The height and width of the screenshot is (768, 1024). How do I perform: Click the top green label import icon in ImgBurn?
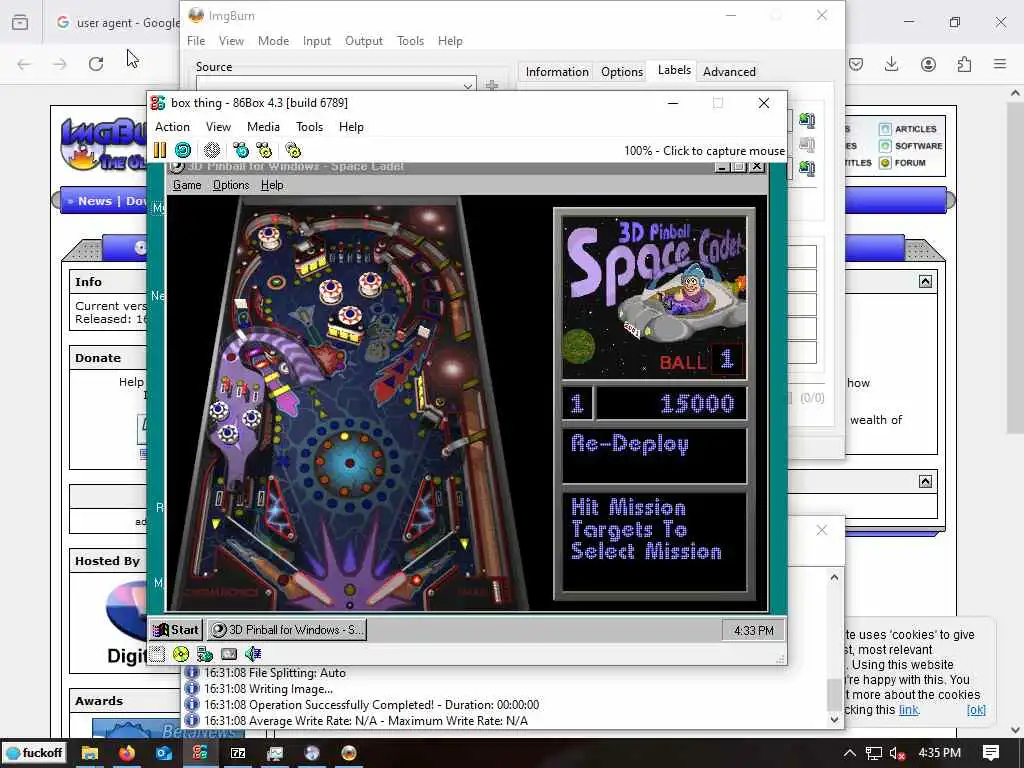[x=807, y=120]
